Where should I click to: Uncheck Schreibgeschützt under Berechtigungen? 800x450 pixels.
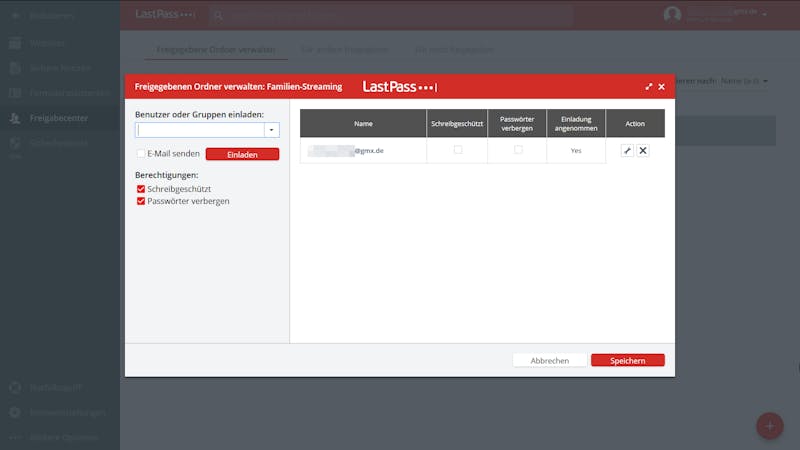pos(141,189)
